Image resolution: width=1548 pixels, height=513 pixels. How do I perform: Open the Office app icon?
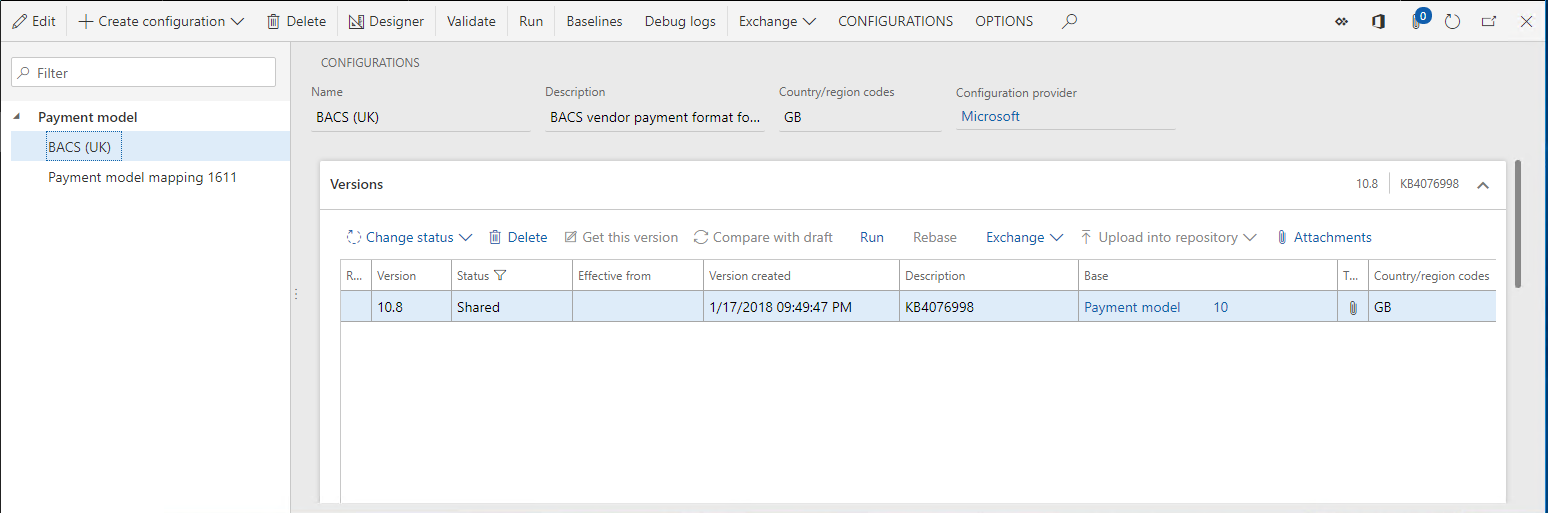click(1379, 22)
